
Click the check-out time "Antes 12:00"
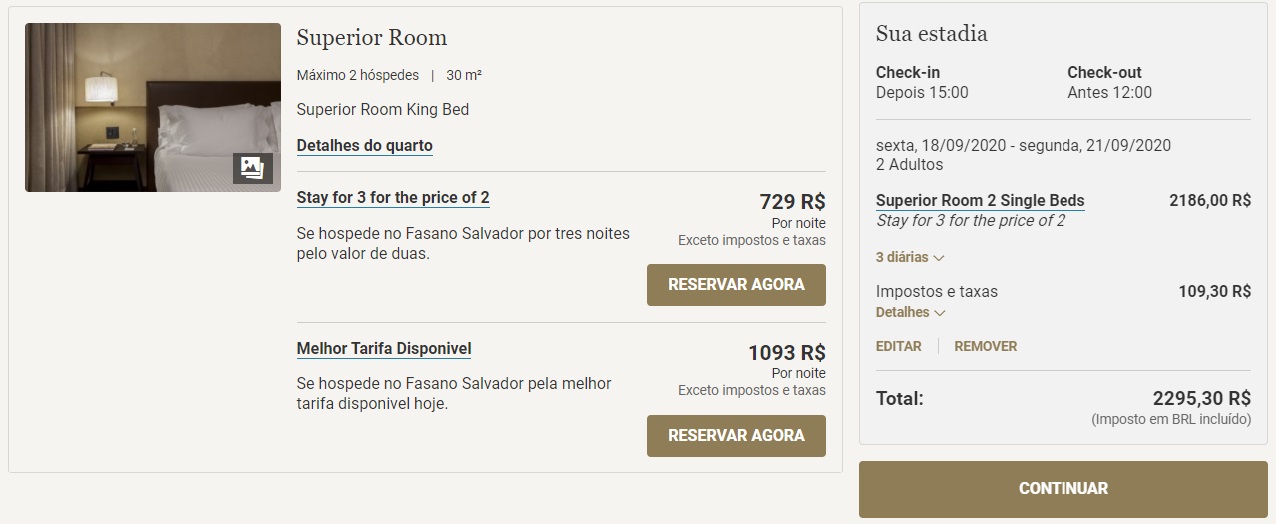(x=1109, y=92)
